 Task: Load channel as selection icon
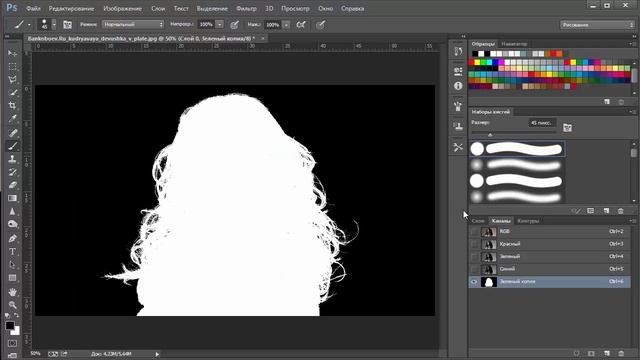pyautogui.click(x=576, y=353)
